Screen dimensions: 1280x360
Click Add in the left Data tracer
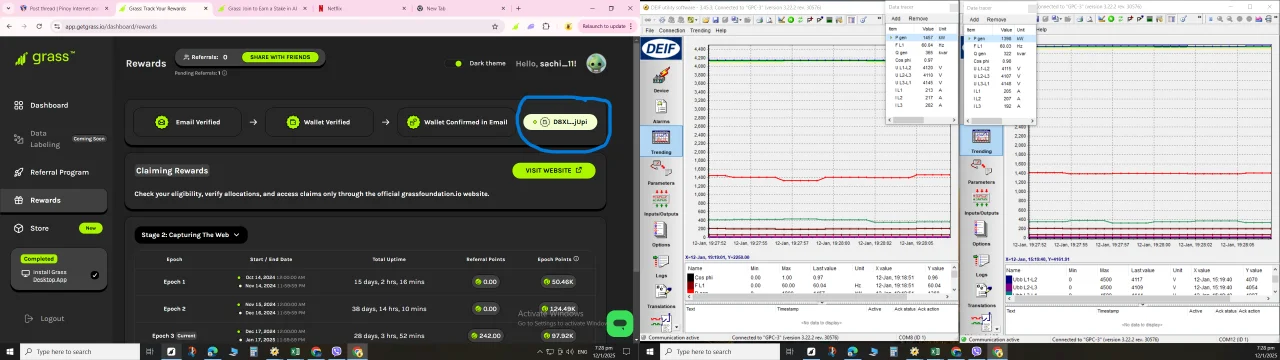tap(896, 19)
